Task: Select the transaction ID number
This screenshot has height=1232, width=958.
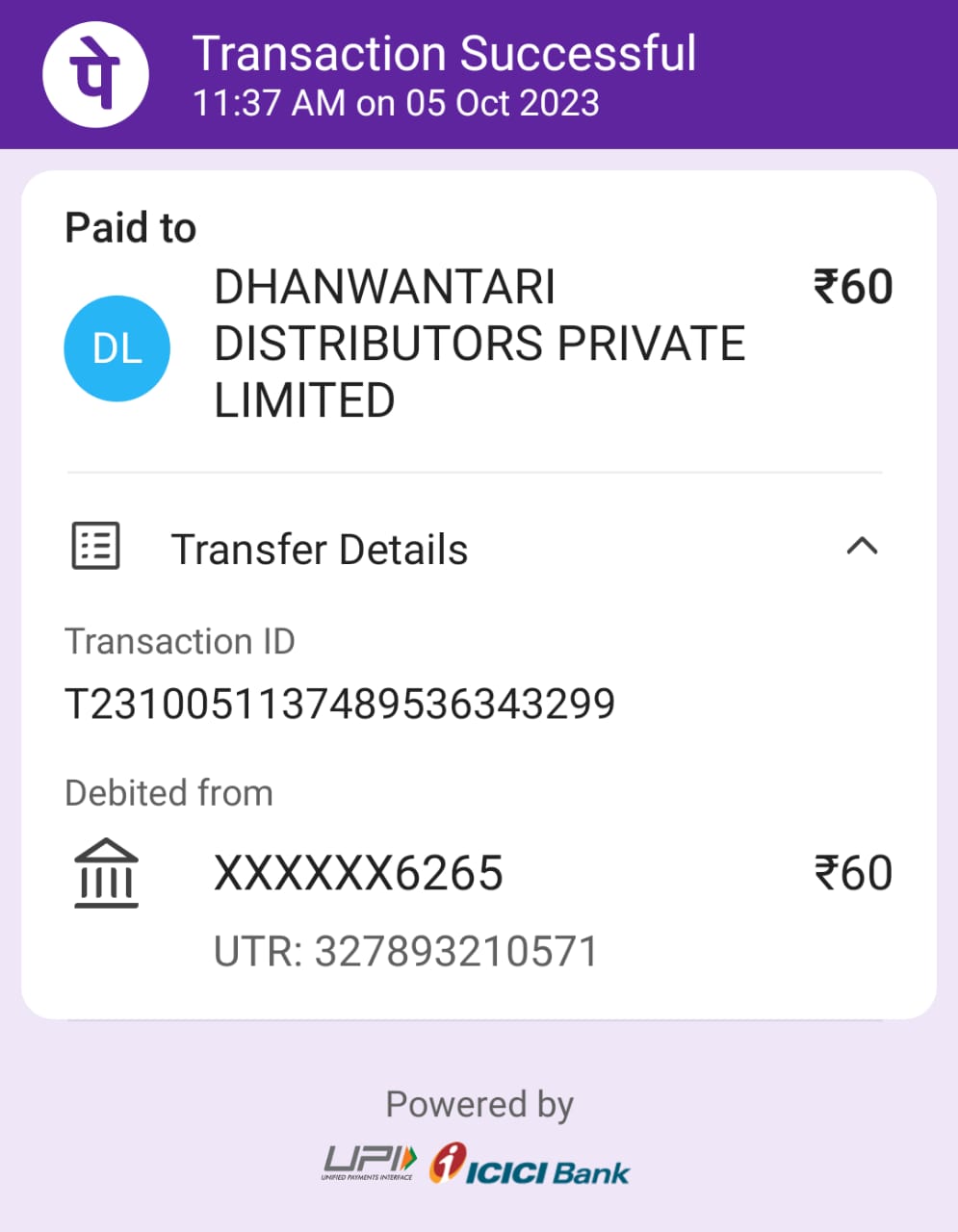Action: point(340,704)
